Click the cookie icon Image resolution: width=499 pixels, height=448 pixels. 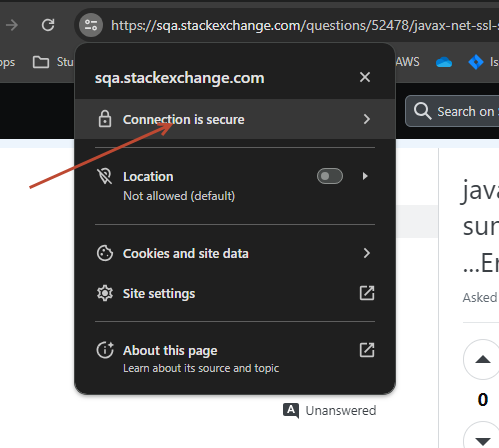(105, 253)
